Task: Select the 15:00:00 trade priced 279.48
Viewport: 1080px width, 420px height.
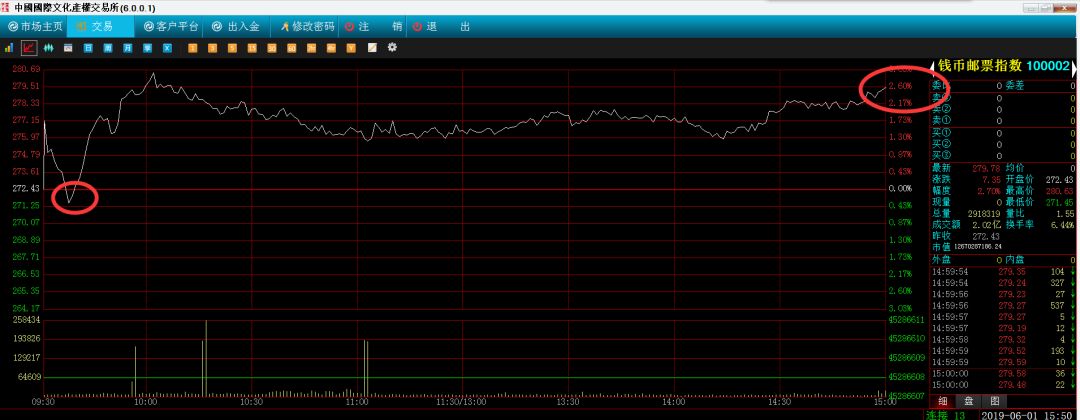Action: coord(1003,384)
